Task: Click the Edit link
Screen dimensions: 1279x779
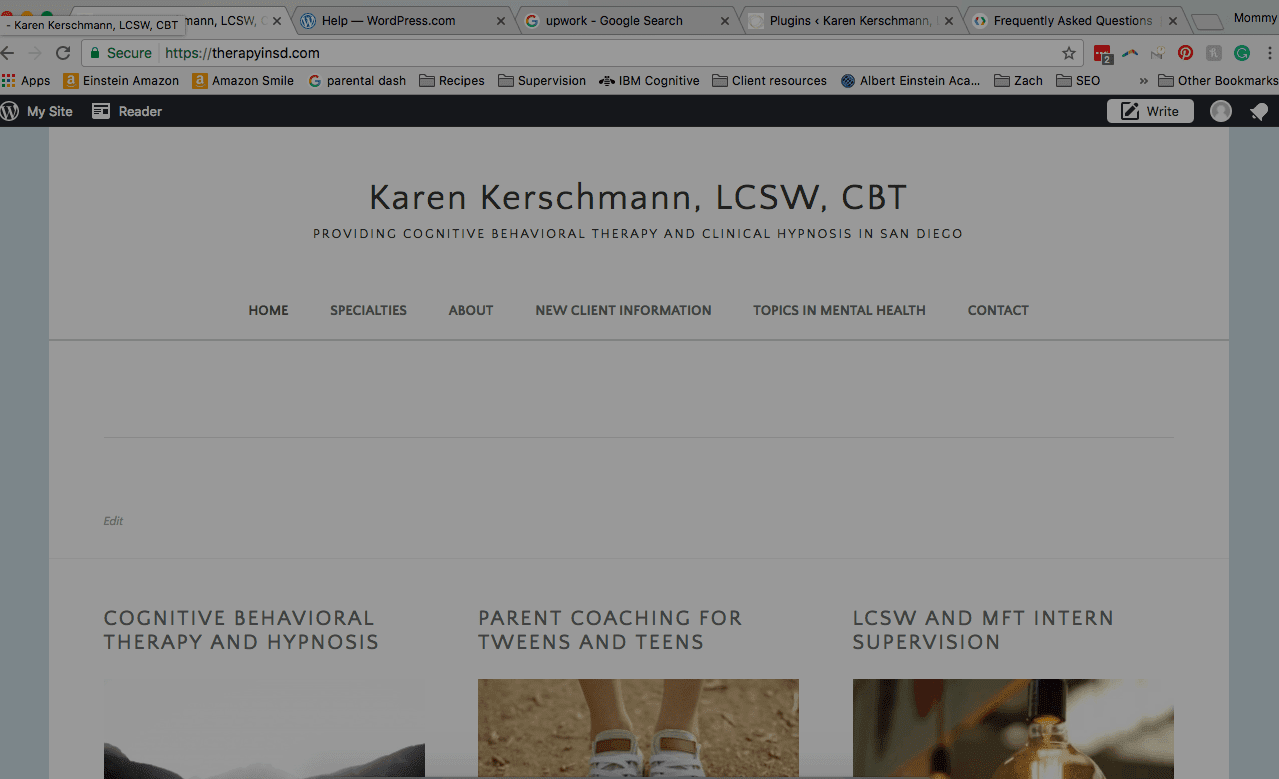Action: coord(113,521)
